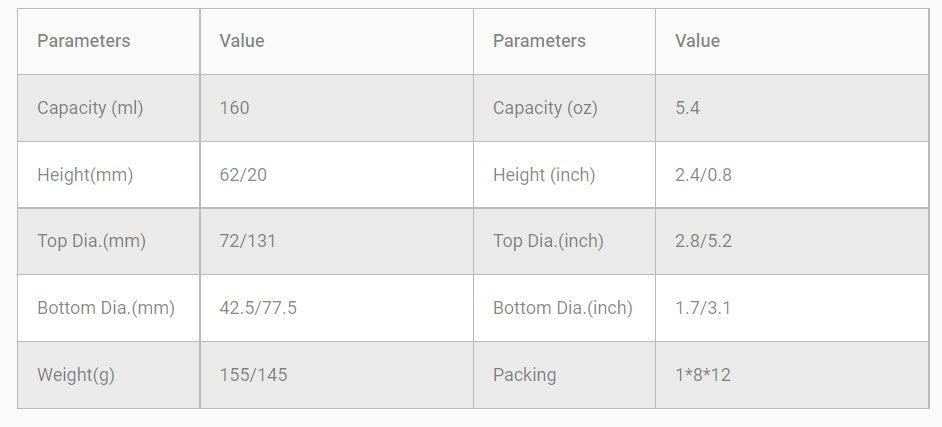Click the Capacity (oz) label
The image size is (942, 427).
click(x=545, y=108)
